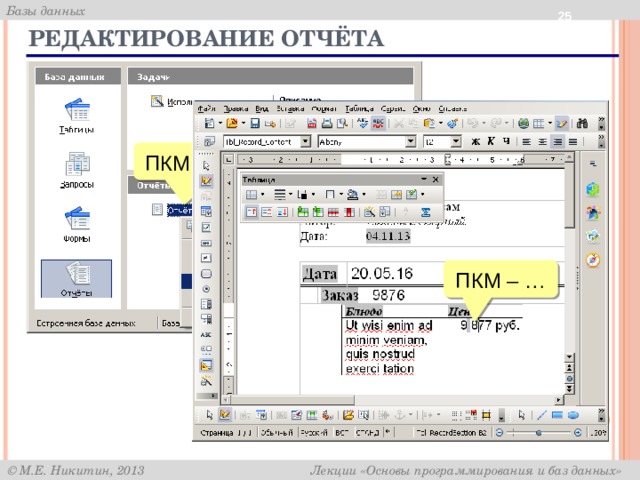This screenshot has height=480, width=640.
Task: Click the Print icon in Writer toolbar
Action: (327, 123)
